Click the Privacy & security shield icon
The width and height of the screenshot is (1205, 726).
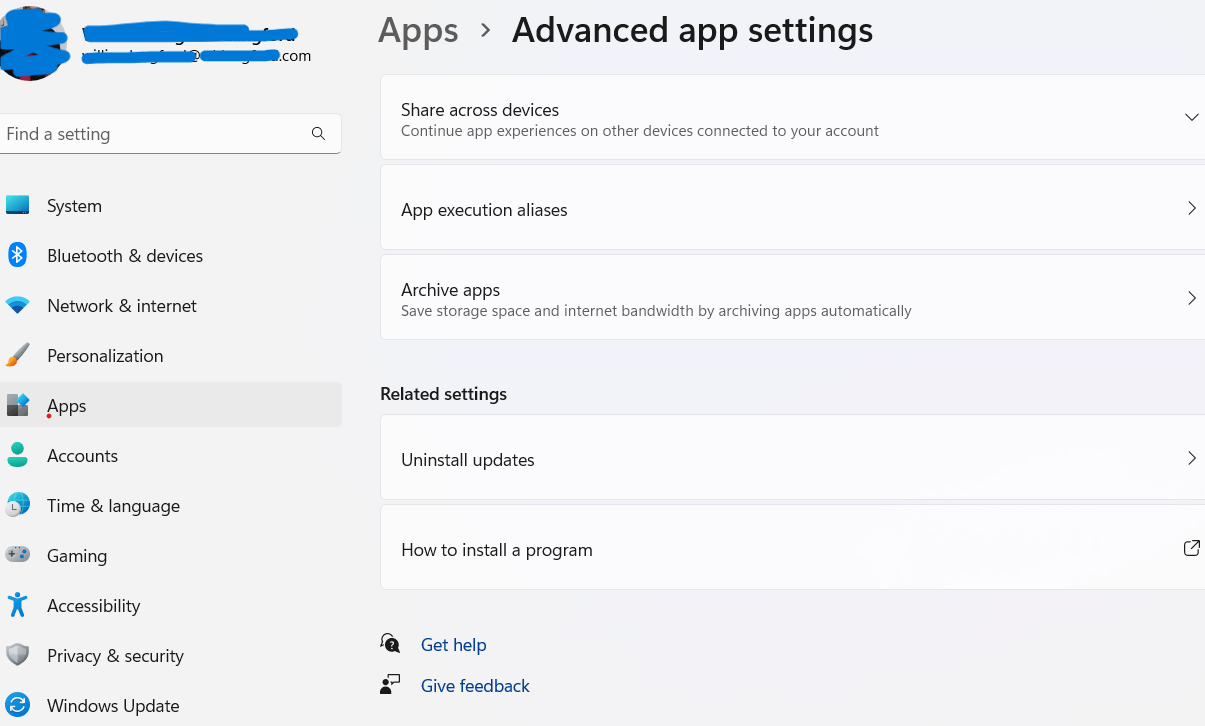coord(17,655)
